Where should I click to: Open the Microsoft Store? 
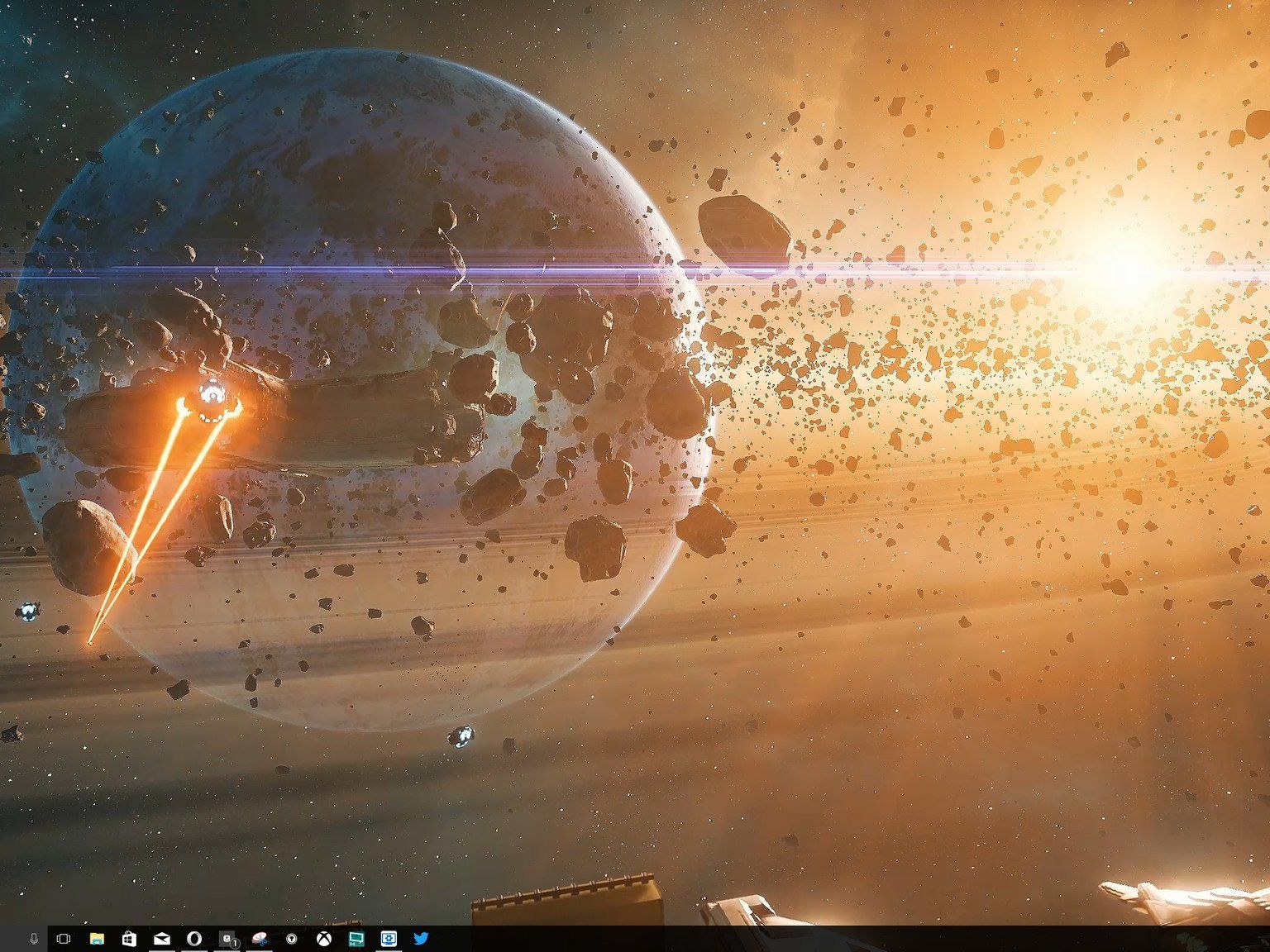click(x=130, y=939)
